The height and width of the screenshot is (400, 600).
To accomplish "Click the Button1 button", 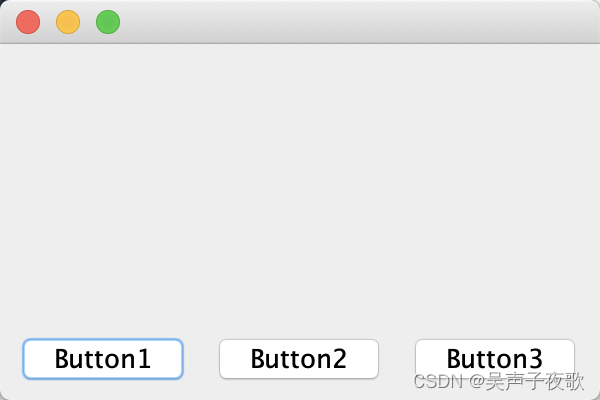I will click(103, 359).
